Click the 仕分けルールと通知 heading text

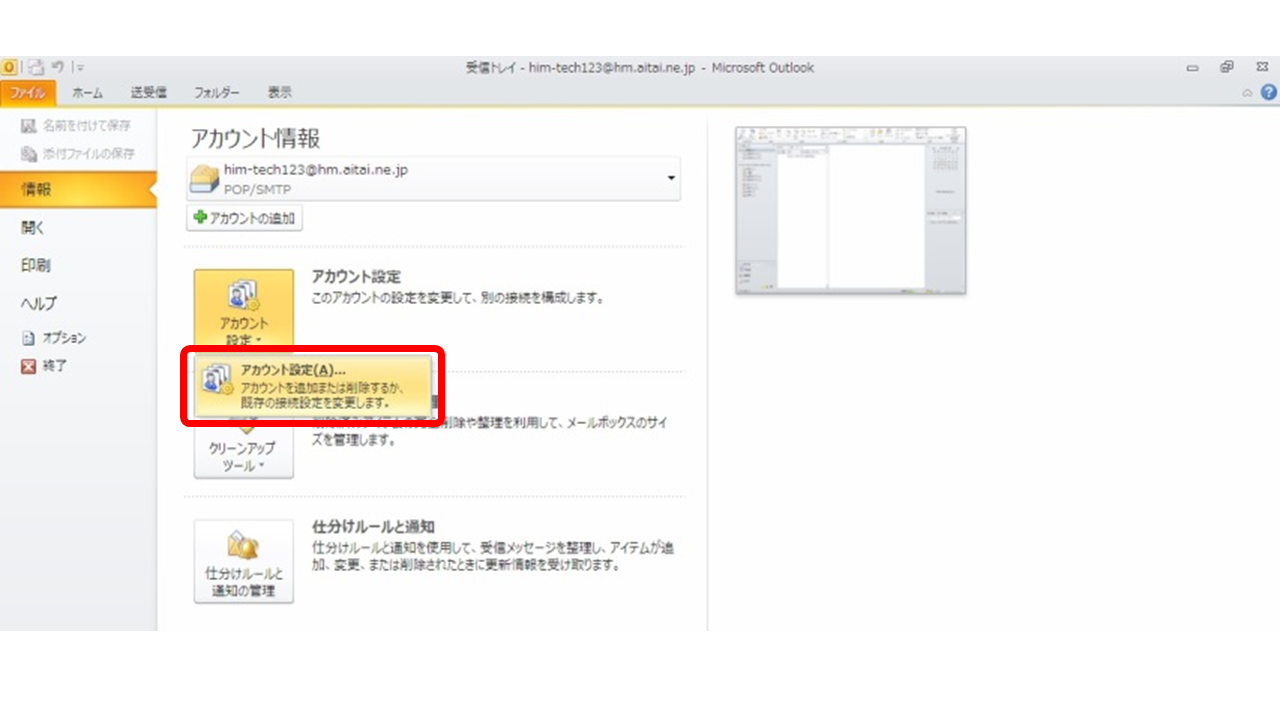click(x=373, y=527)
